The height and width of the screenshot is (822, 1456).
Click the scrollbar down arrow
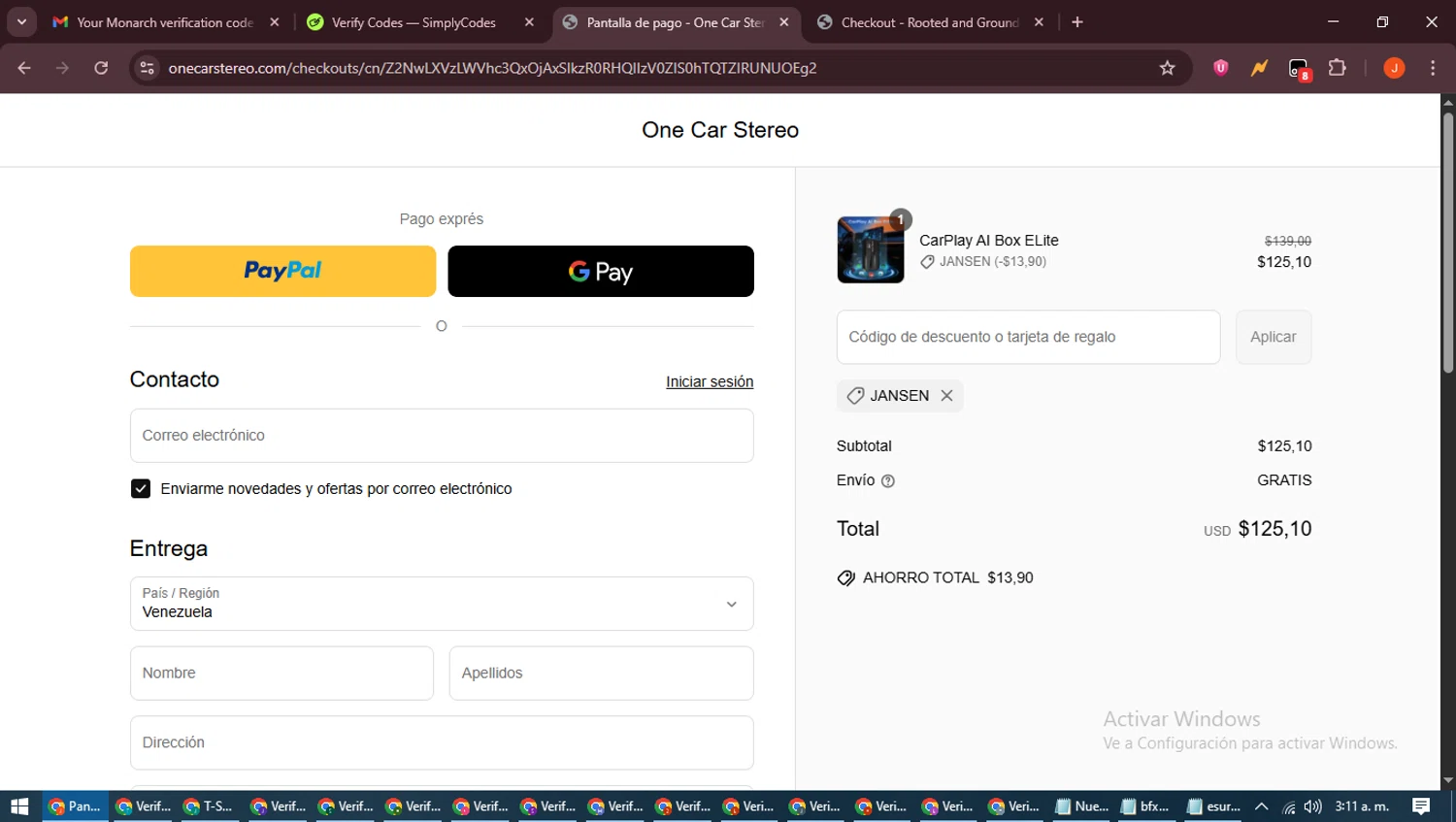point(1447,780)
